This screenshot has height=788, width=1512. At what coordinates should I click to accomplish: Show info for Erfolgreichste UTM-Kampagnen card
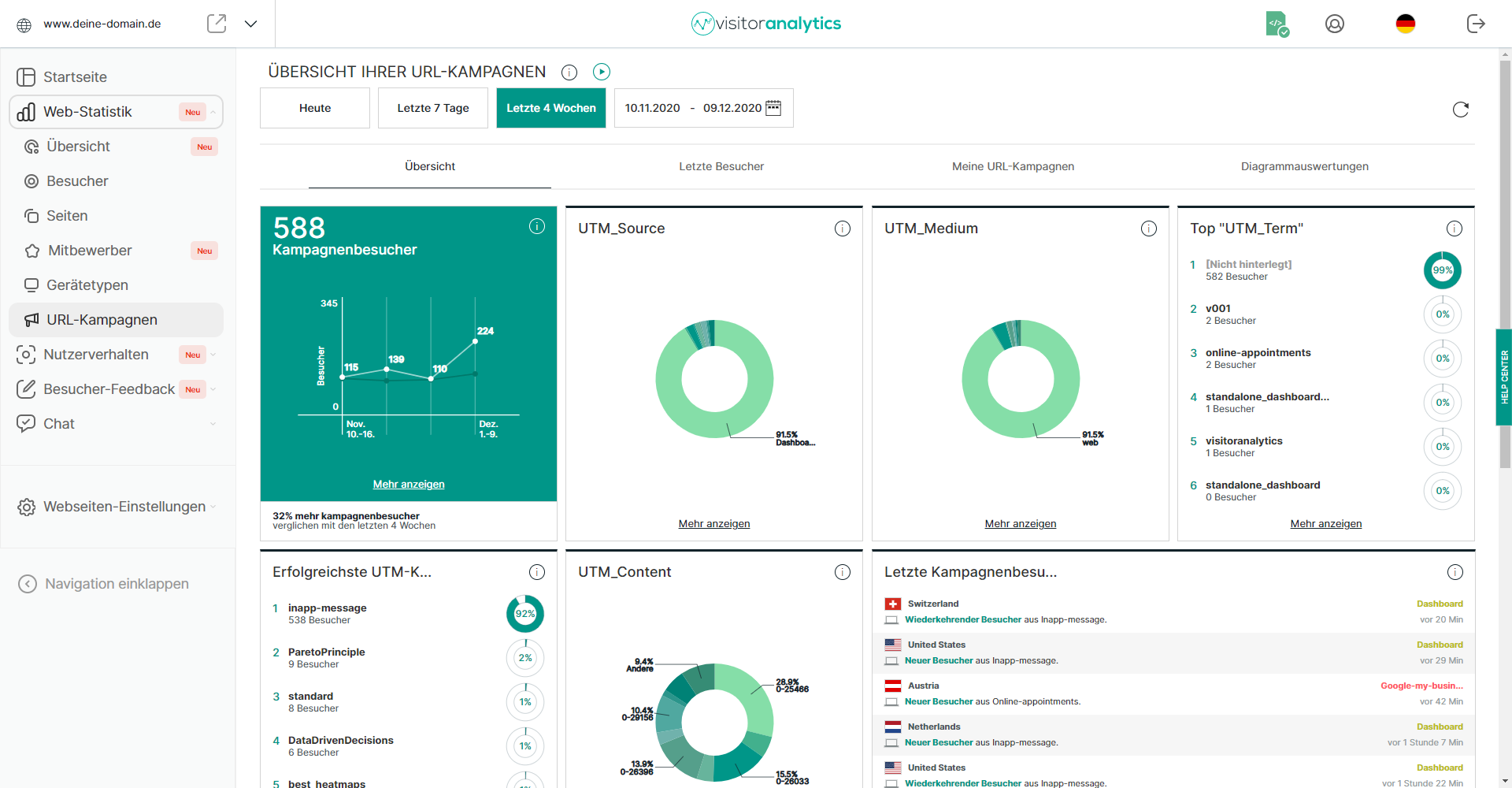(537, 572)
